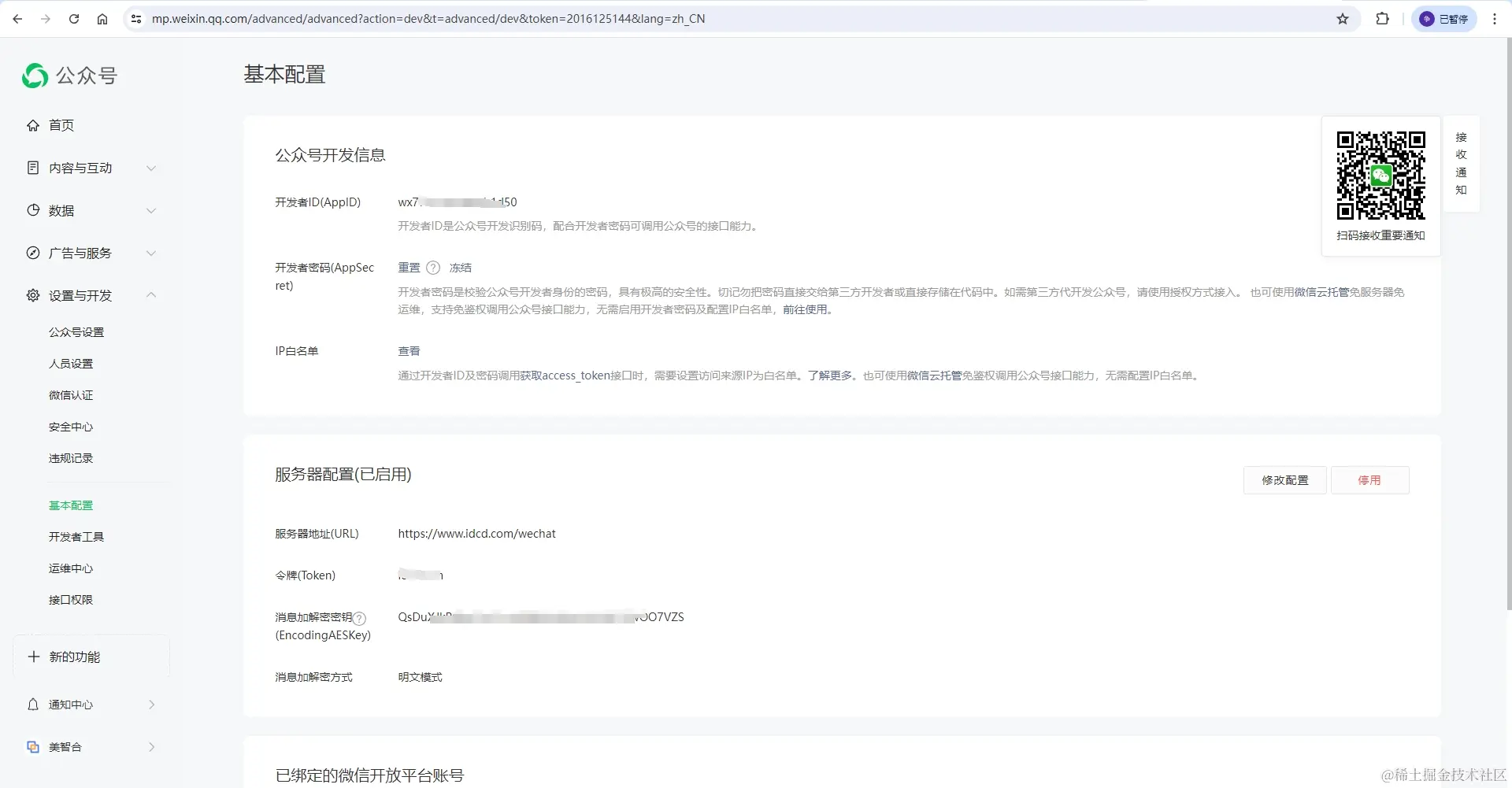Open 查看 link for IP whitelist
Viewport: 1512px width, 788px height.
click(x=409, y=351)
